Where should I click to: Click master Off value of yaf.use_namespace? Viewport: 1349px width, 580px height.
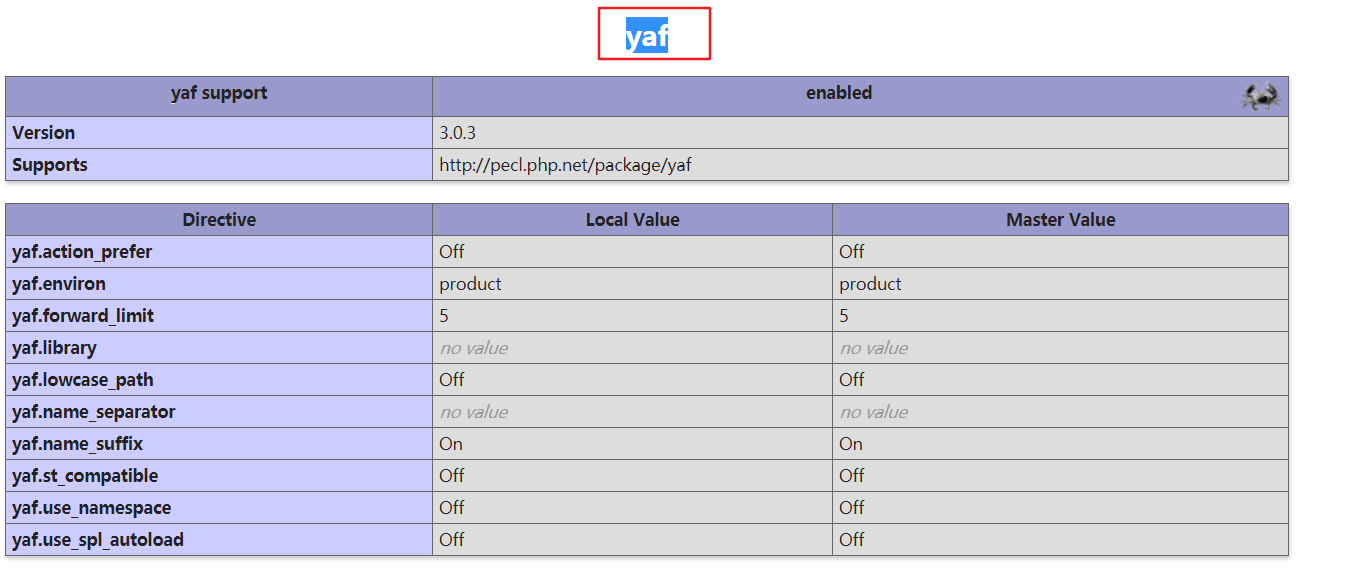coord(852,508)
